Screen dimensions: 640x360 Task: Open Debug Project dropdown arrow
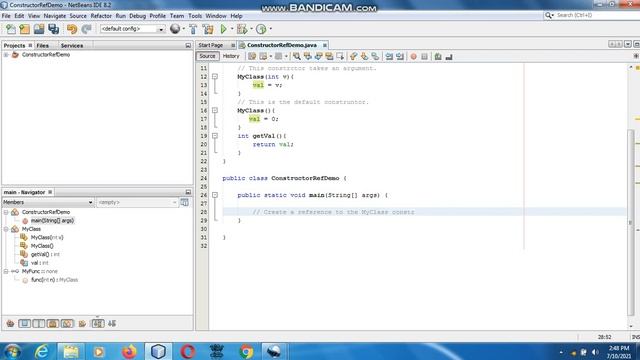pyautogui.click(x=251, y=29)
